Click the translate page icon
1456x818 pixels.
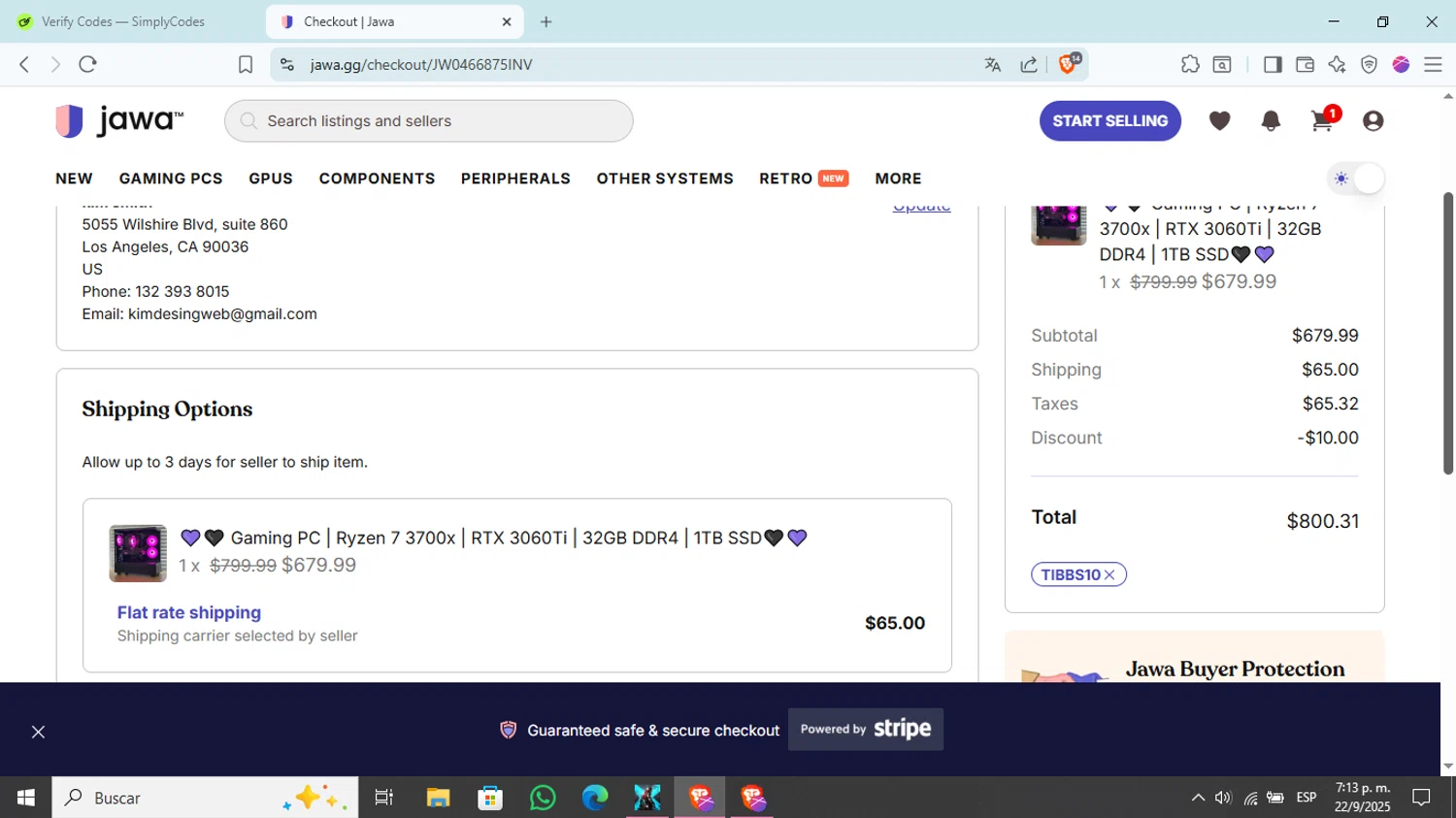pos(992,64)
